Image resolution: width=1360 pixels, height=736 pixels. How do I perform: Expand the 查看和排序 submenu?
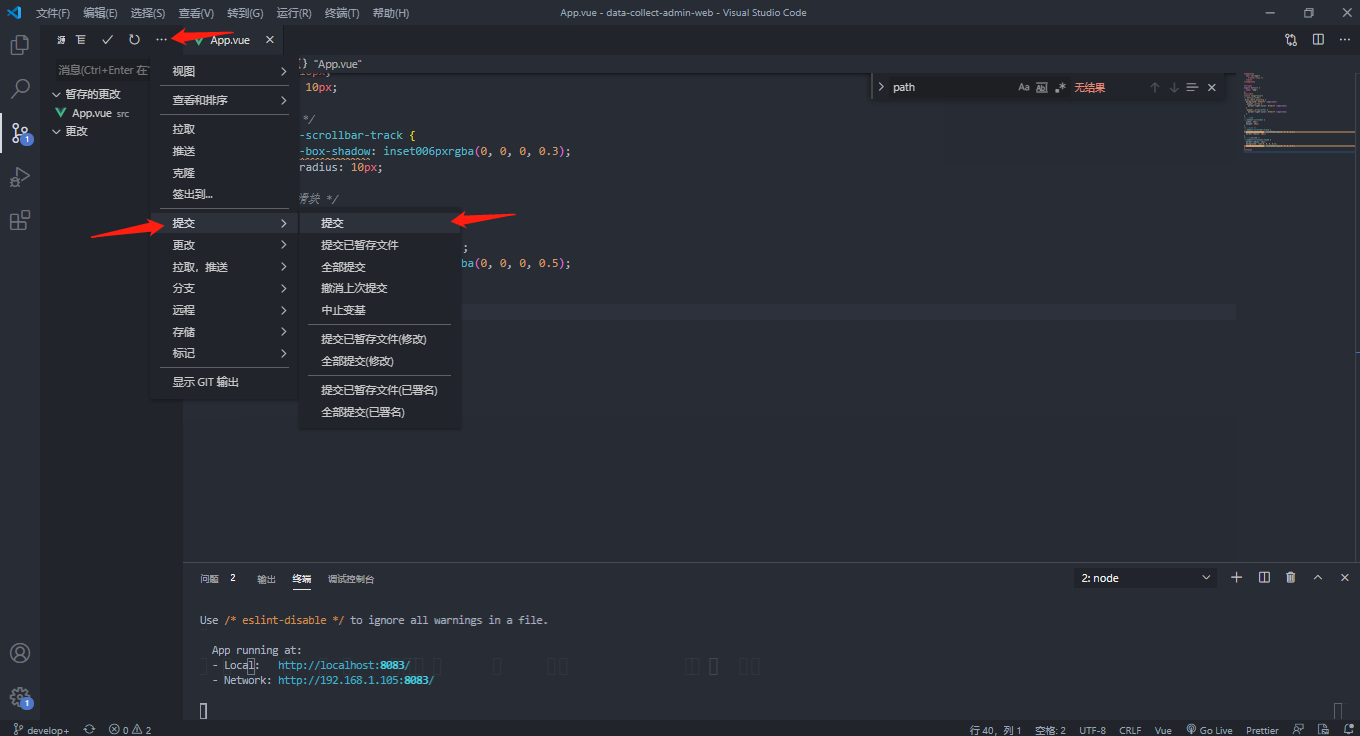[x=224, y=101]
